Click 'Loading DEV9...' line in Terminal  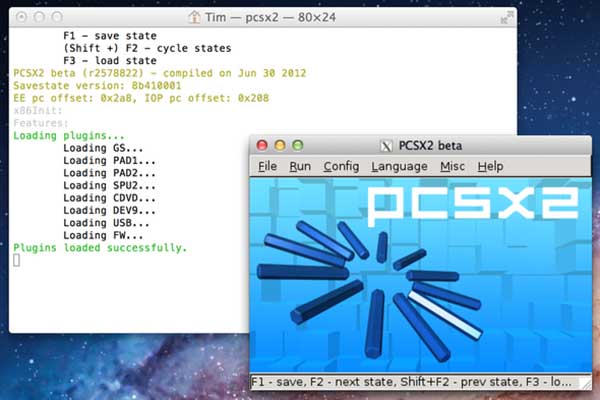pos(109,211)
